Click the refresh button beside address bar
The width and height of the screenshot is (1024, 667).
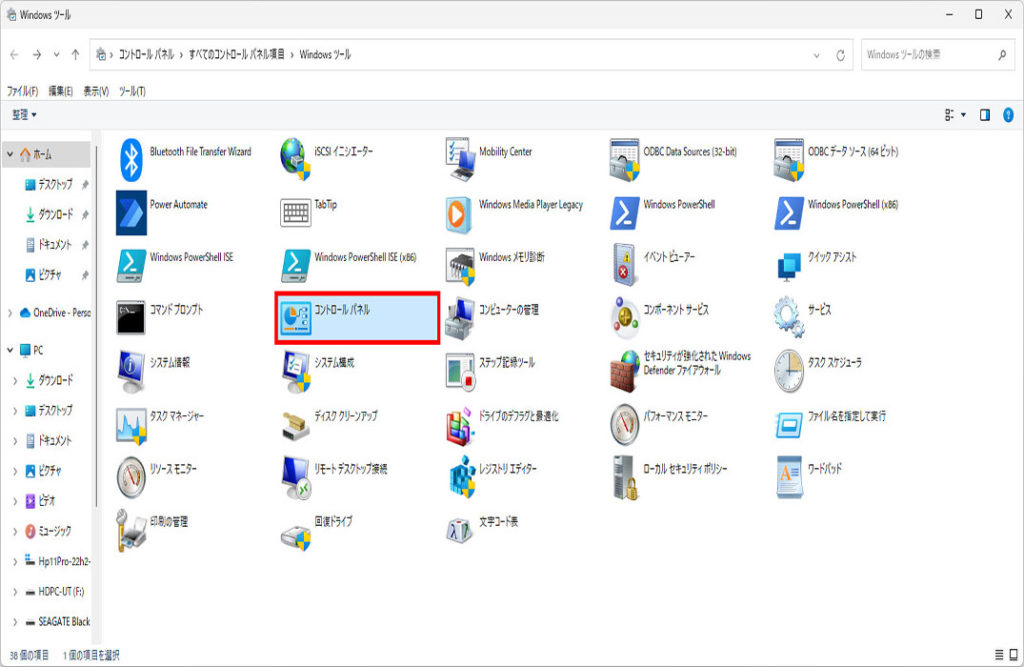[840, 55]
